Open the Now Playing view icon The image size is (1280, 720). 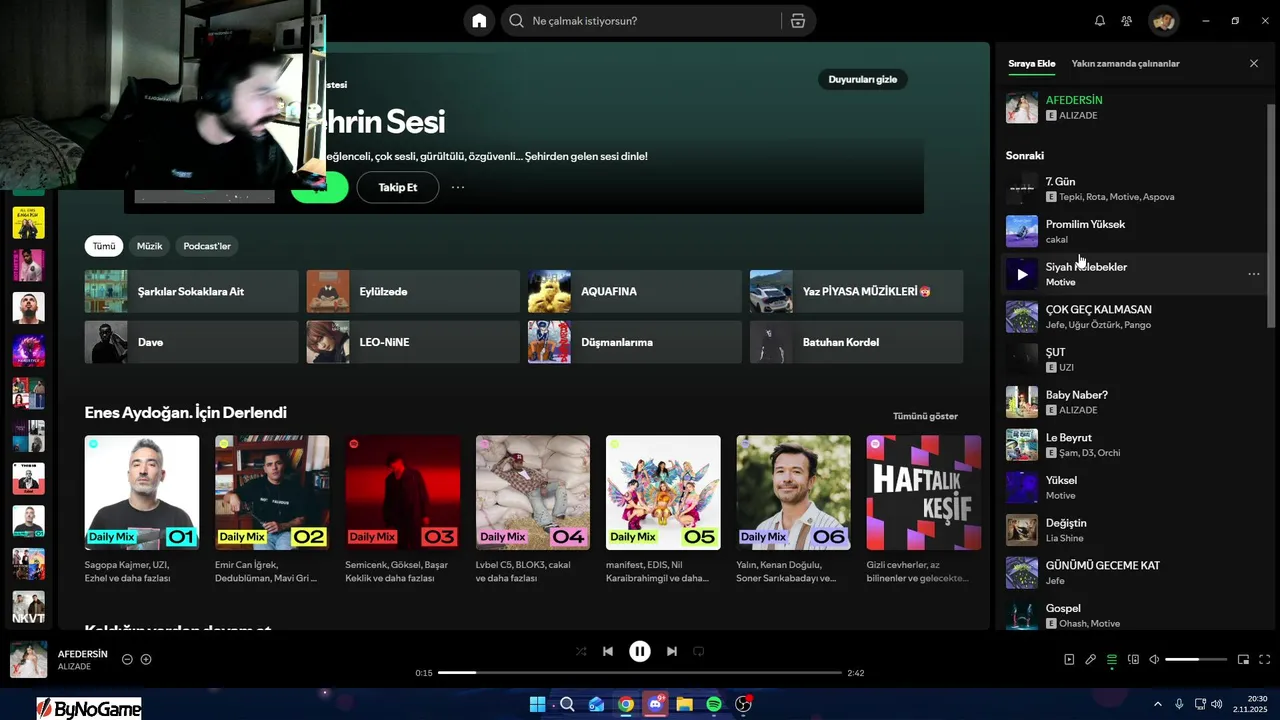point(1069,659)
